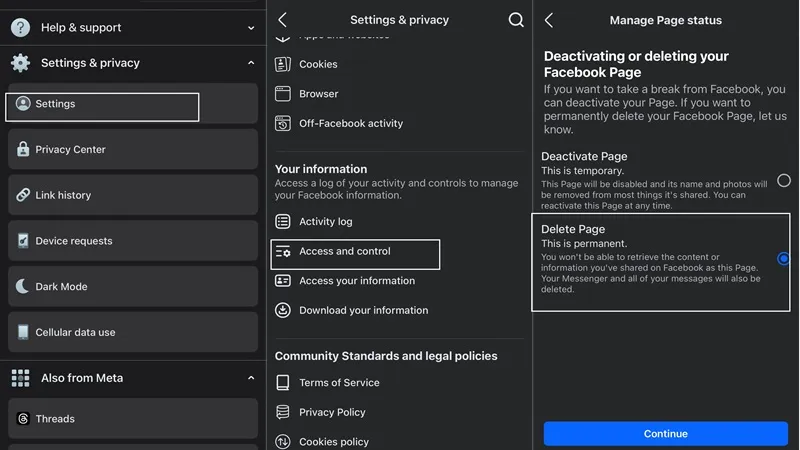
Task: Click the Settings profile icon
Action: pyautogui.click(x=23, y=104)
